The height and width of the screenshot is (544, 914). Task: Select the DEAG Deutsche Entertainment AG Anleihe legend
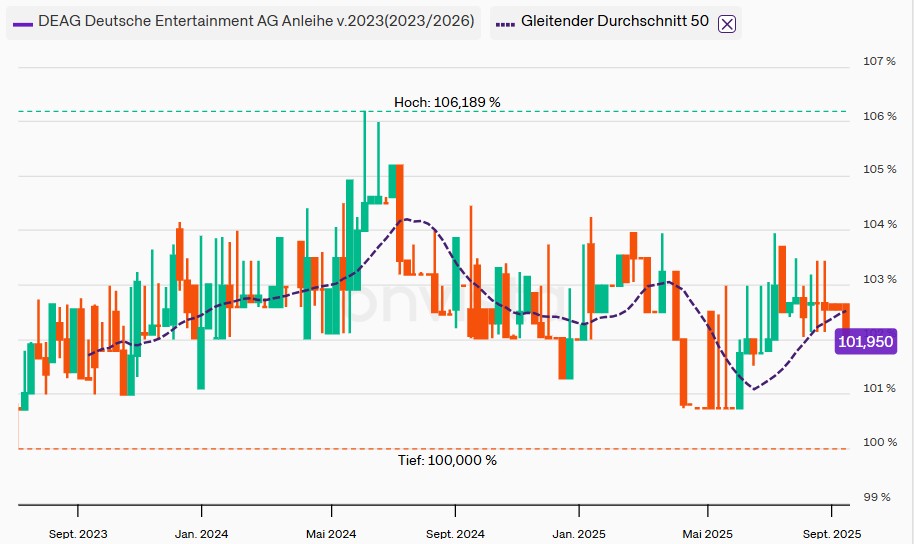244,23
